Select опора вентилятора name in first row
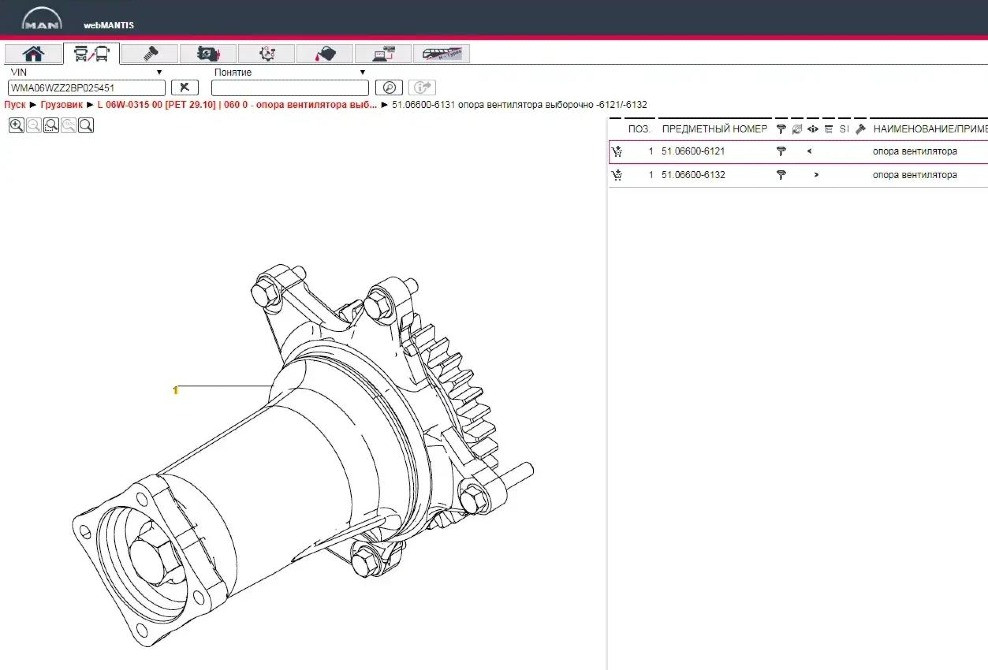 915,151
